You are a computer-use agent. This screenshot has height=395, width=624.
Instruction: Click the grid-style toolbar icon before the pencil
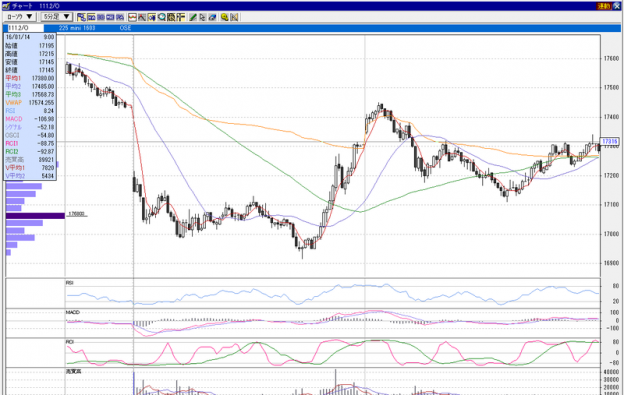click(181, 17)
